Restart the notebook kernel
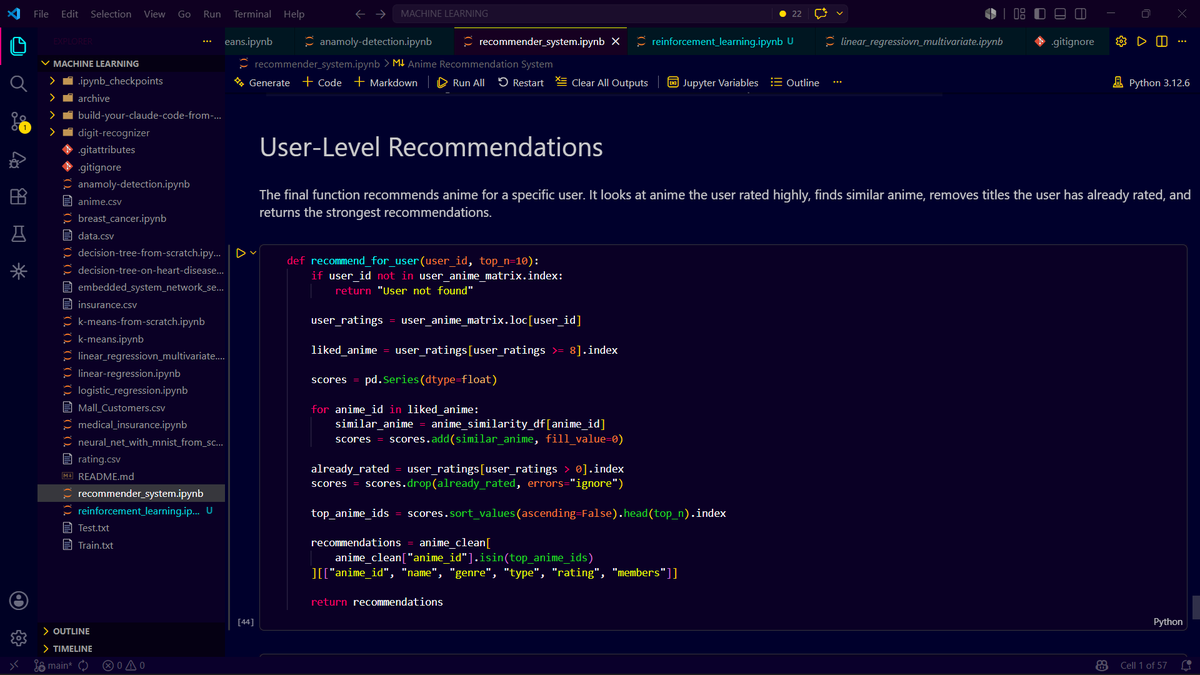Viewport: 1200px width, 675px height. pos(521,82)
